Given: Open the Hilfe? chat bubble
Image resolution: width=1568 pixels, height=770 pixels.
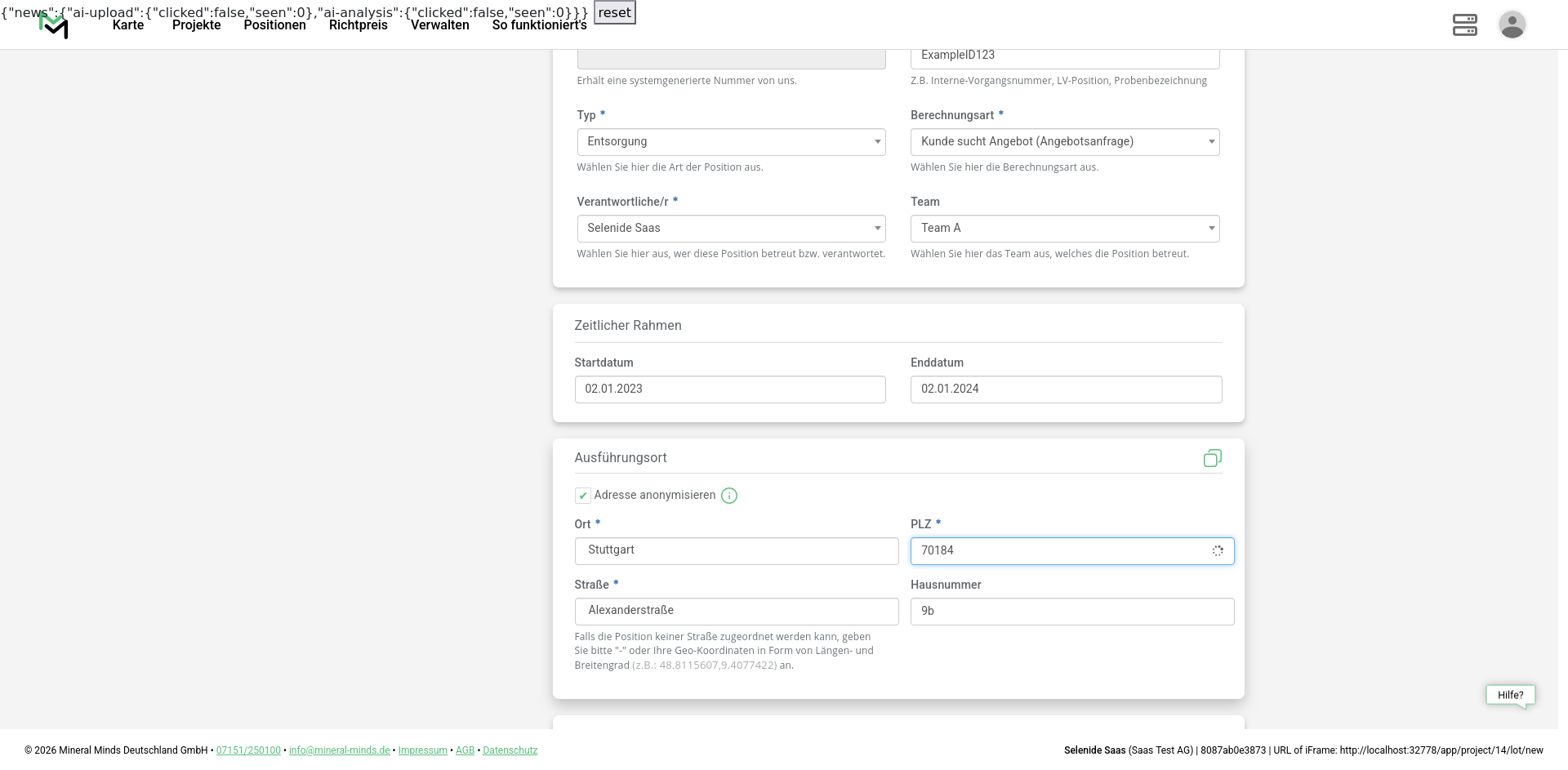Looking at the screenshot, I should tap(1510, 695).
